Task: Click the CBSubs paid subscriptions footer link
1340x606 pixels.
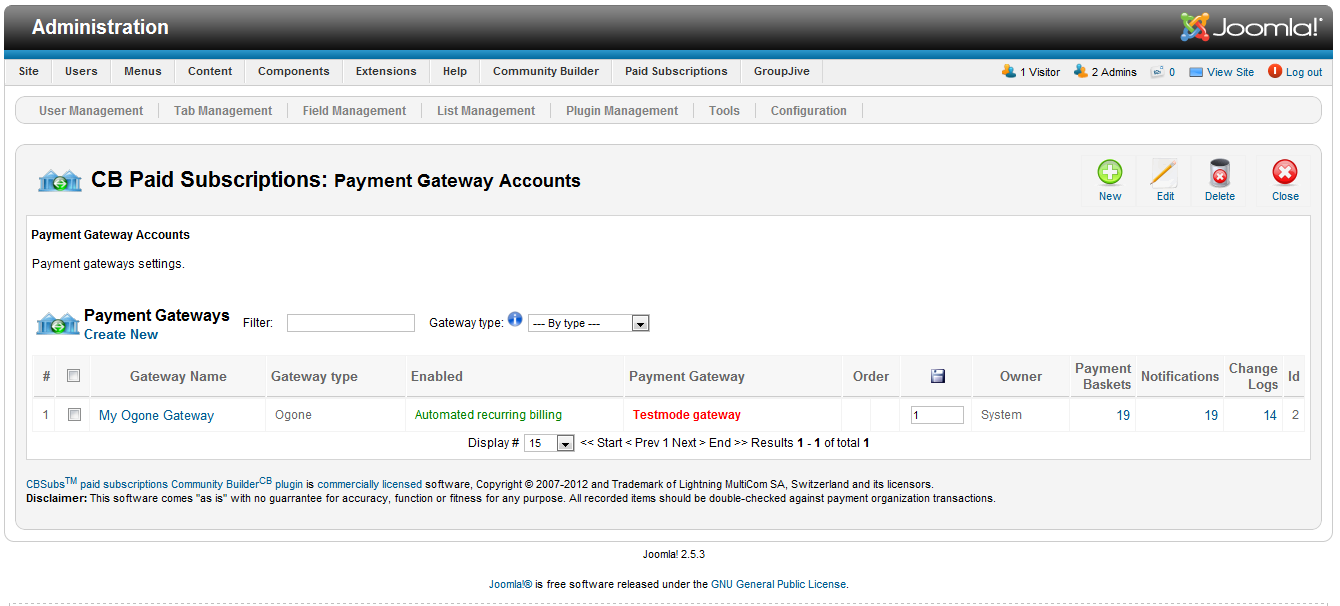Action: coord(97,483)
